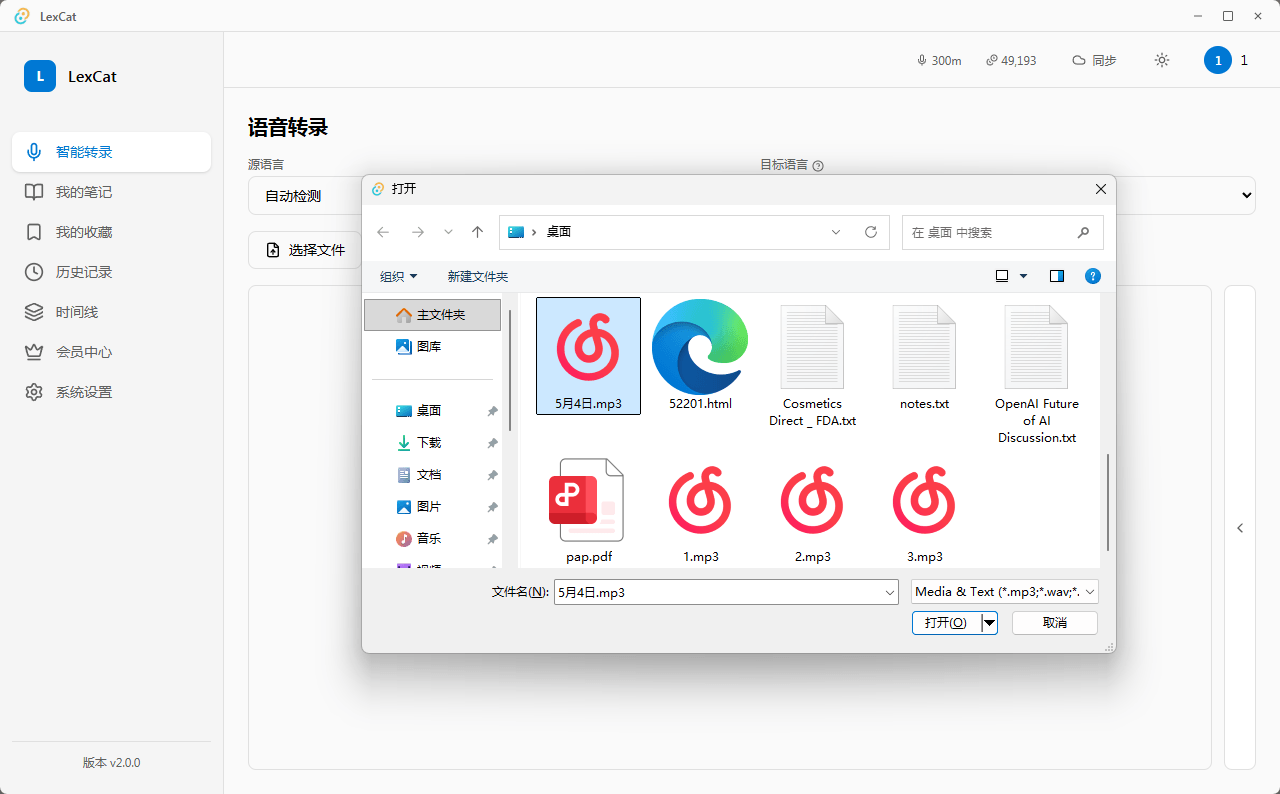The width and height of the screenshot is (1280, 794).
Task: Click the search magnifier icon
Action: pos(1083,232)
